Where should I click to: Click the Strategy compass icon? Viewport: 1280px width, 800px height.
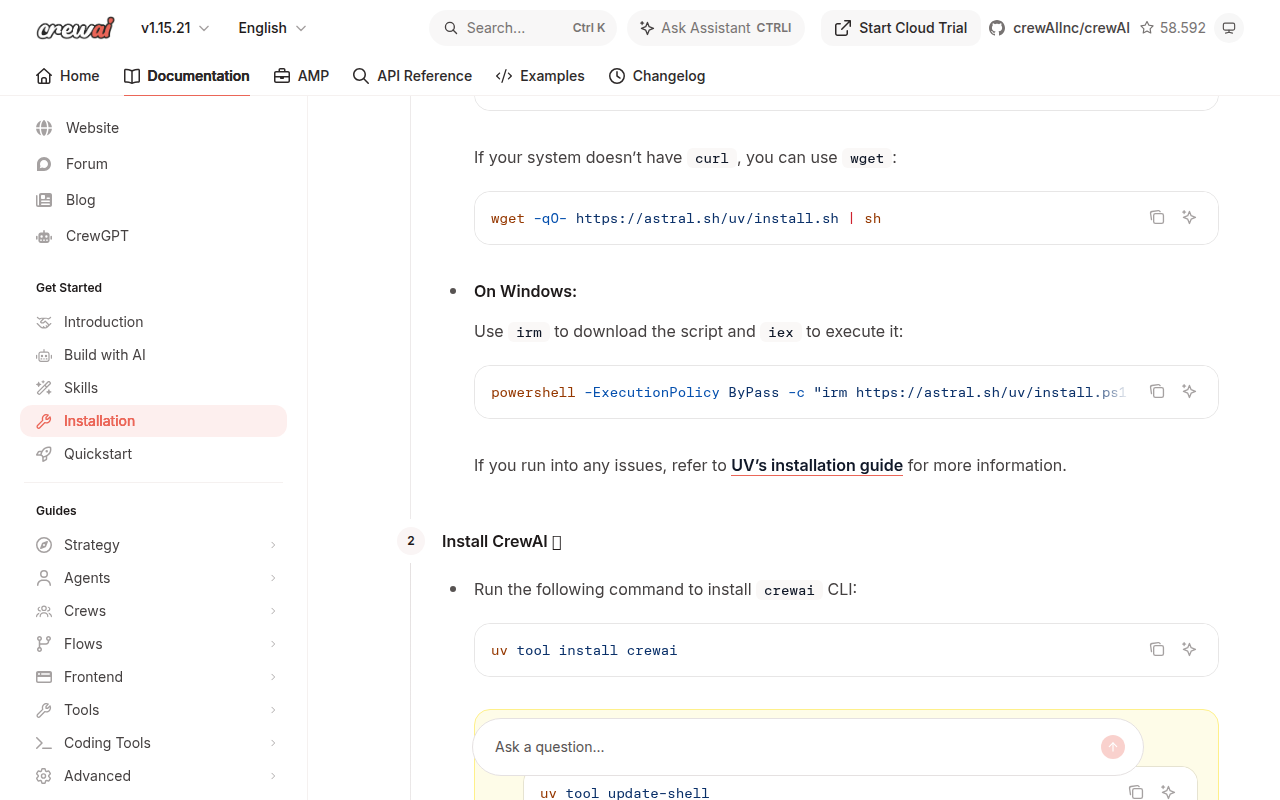[44, 545]
